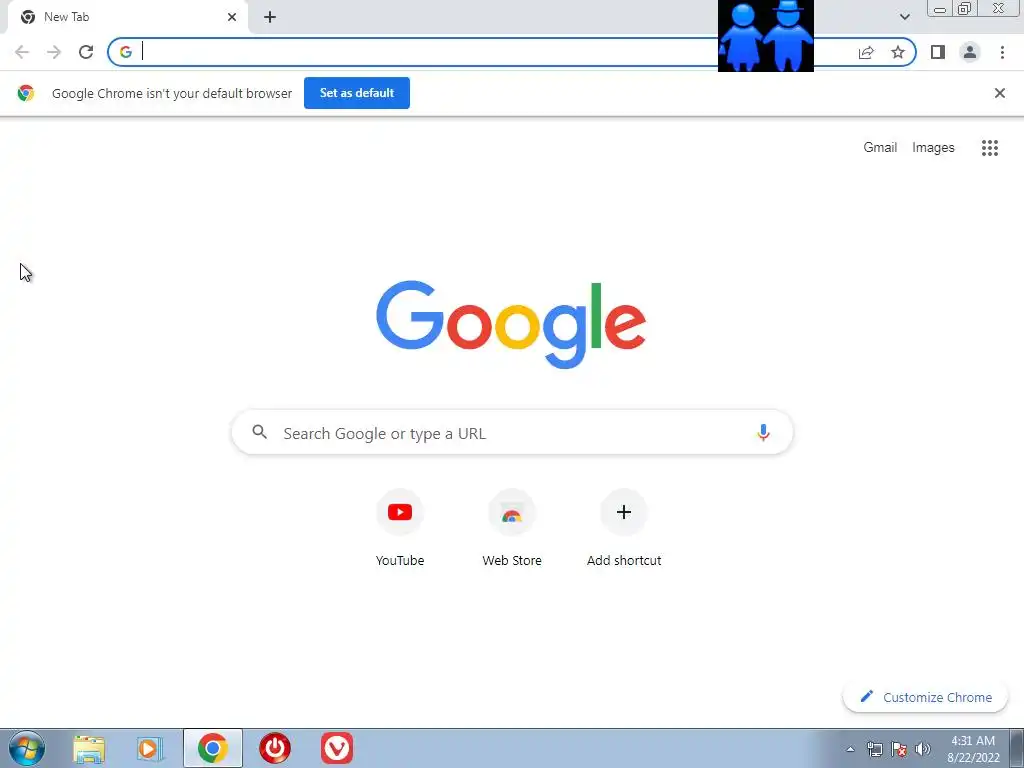The width and height of the screenshot is (1024, 768).
Task: Focus the Search Google or type a URL box
Action: click(x=512, y=432)
